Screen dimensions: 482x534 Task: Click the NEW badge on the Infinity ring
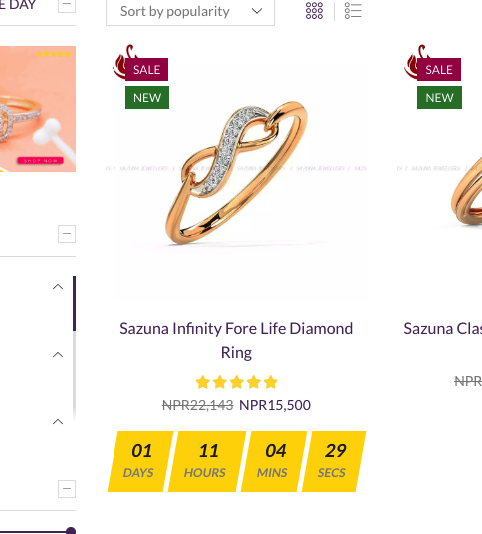(x=147, y=98)
